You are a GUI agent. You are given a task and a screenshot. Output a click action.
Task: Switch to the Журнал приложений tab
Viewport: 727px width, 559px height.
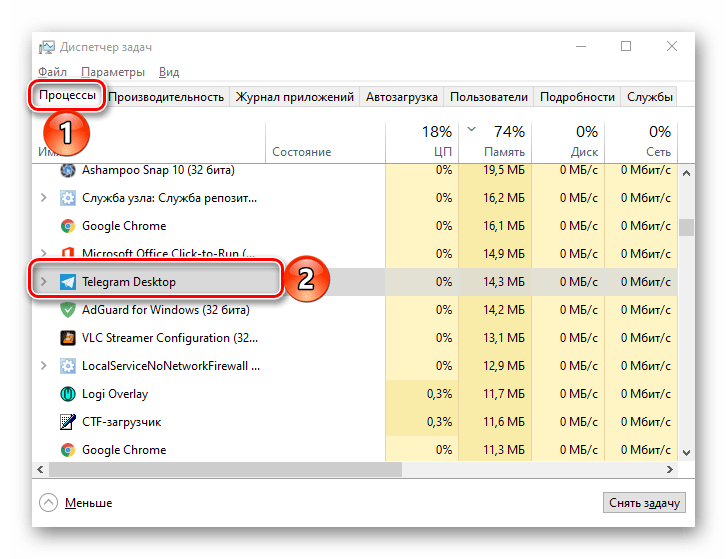[x=294, y=97]
